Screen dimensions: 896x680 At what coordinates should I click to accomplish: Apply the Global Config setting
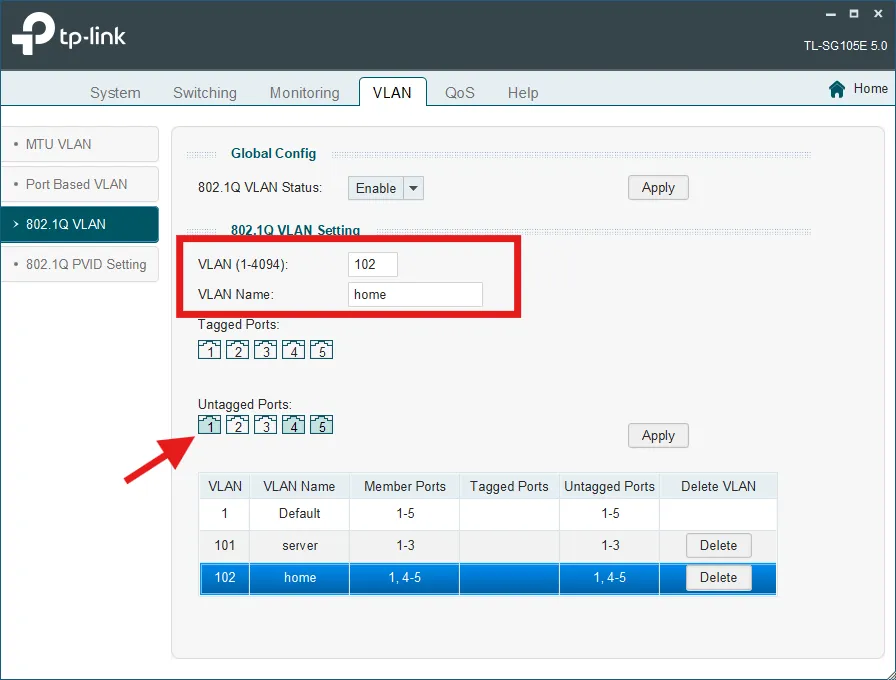click(x=658, y=187)
